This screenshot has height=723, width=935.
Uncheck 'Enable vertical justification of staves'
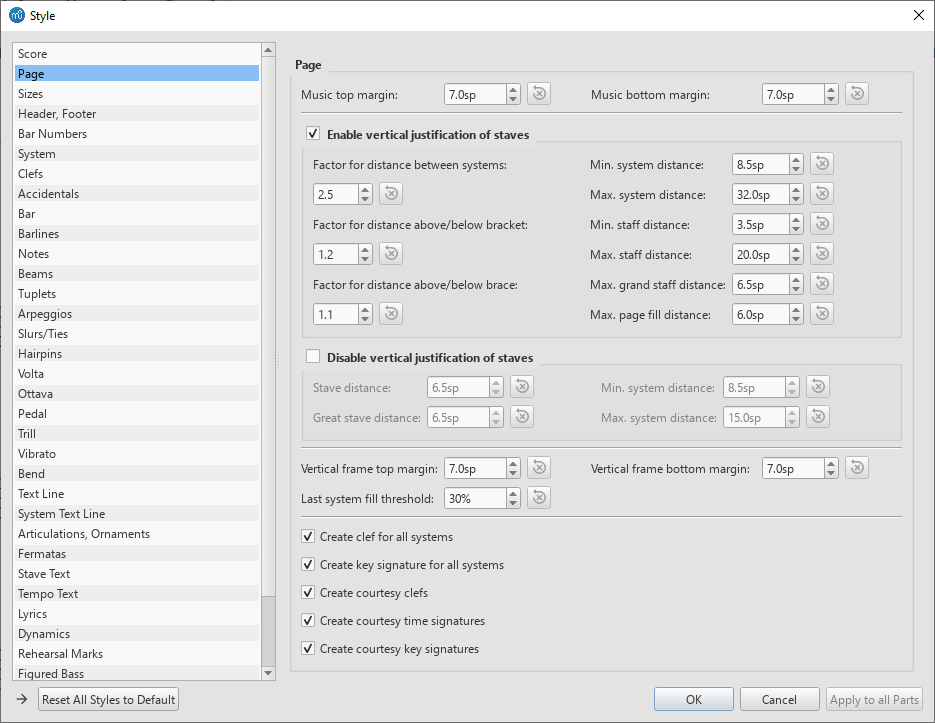click(x=313, y=133)
